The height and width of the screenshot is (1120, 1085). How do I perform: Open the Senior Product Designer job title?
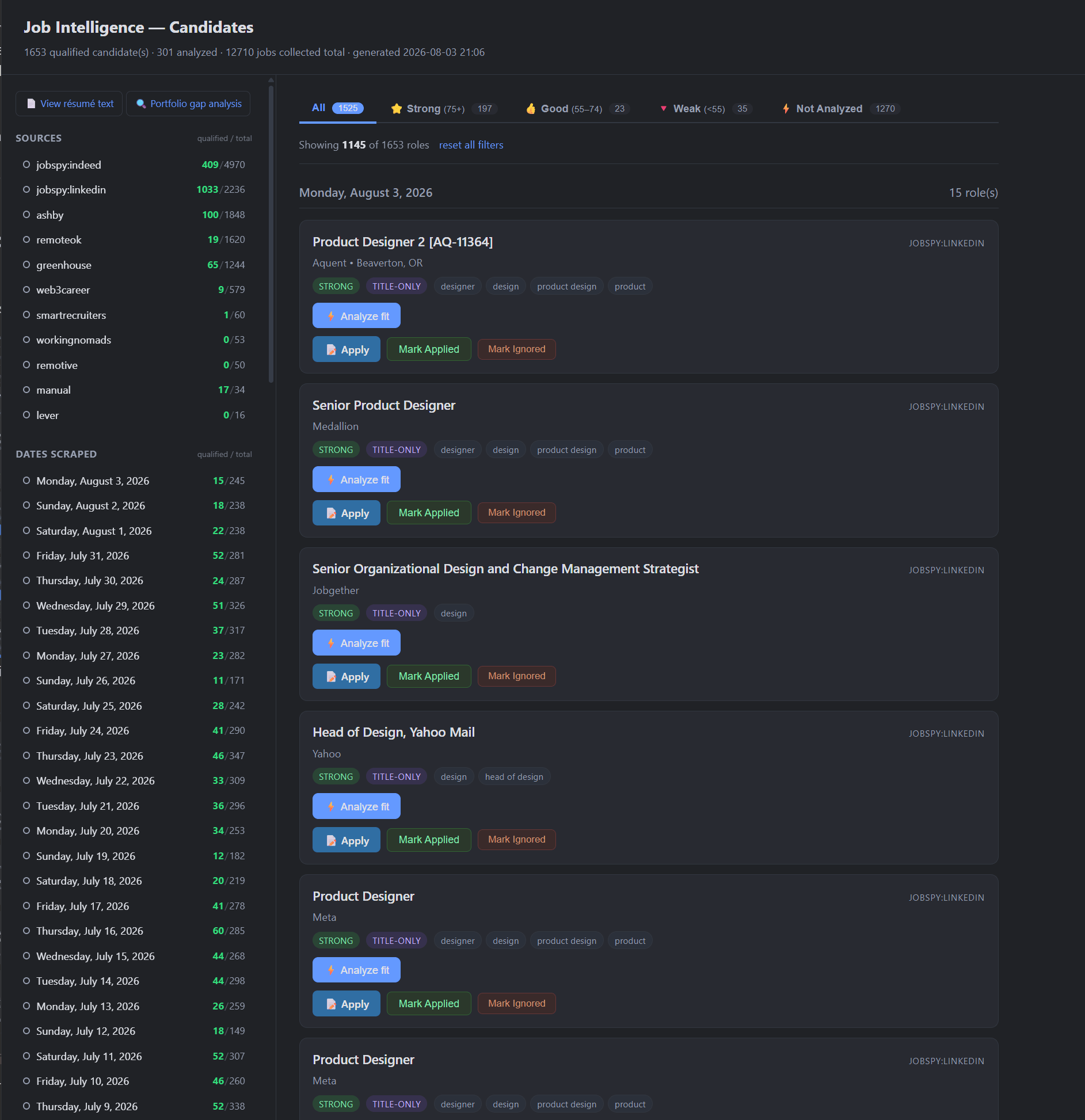point(383,406)
